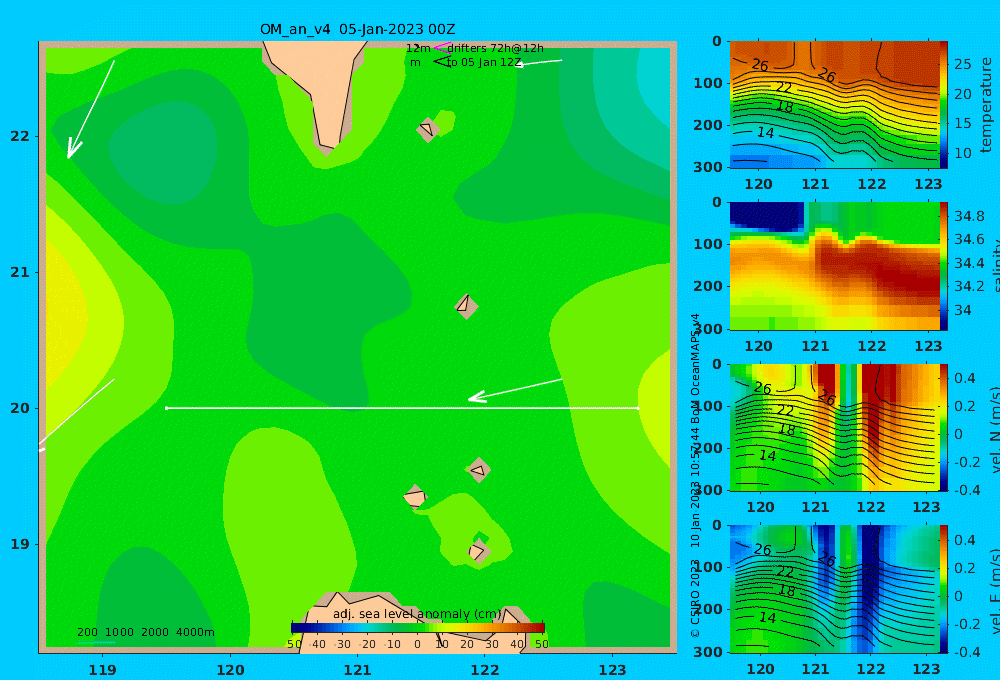Viewport: 1000px width, 680px height.
Task: Click the '34.8' tick on salinity color bar
Action: [969, 216]
